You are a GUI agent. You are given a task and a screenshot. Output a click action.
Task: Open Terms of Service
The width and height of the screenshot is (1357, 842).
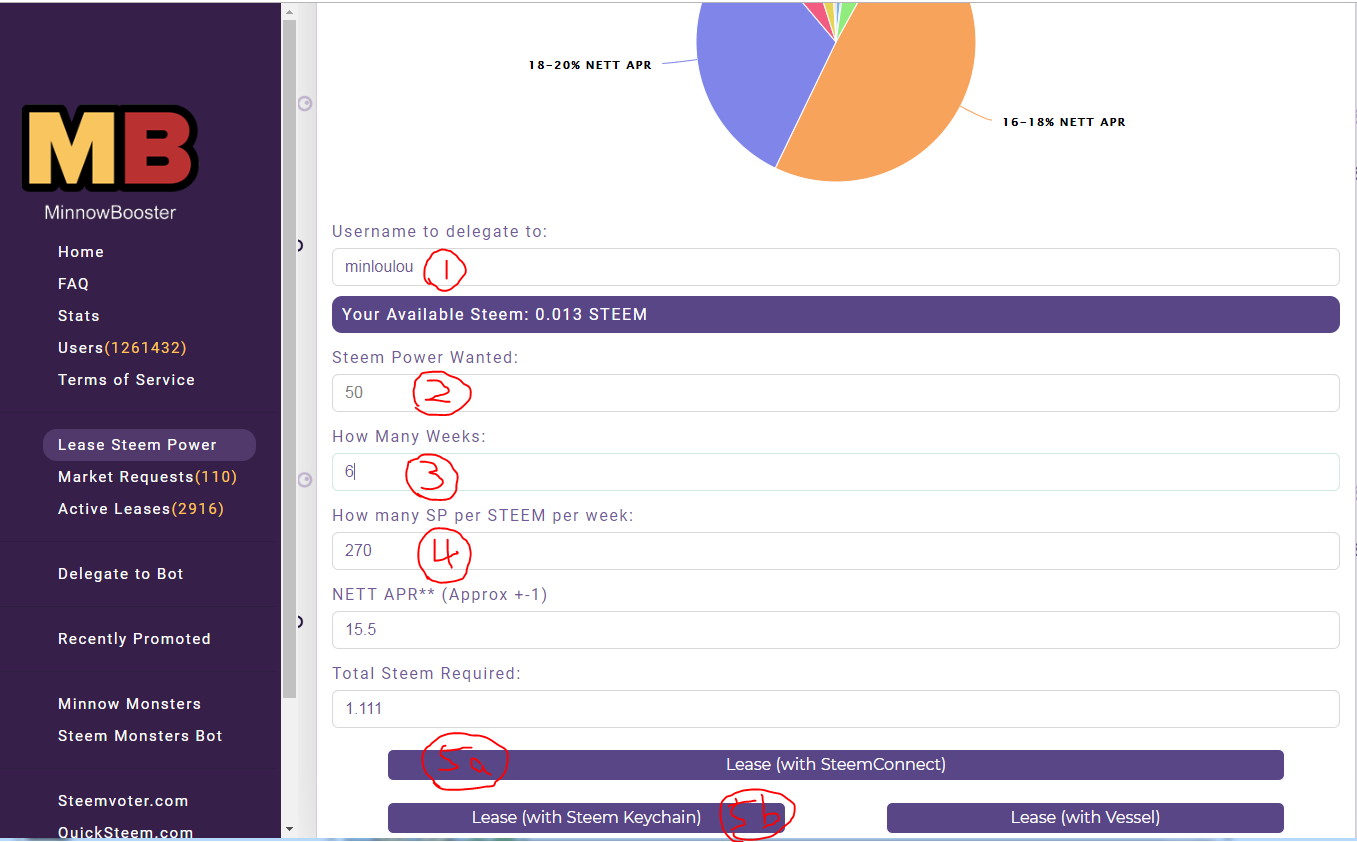point(126,380)
